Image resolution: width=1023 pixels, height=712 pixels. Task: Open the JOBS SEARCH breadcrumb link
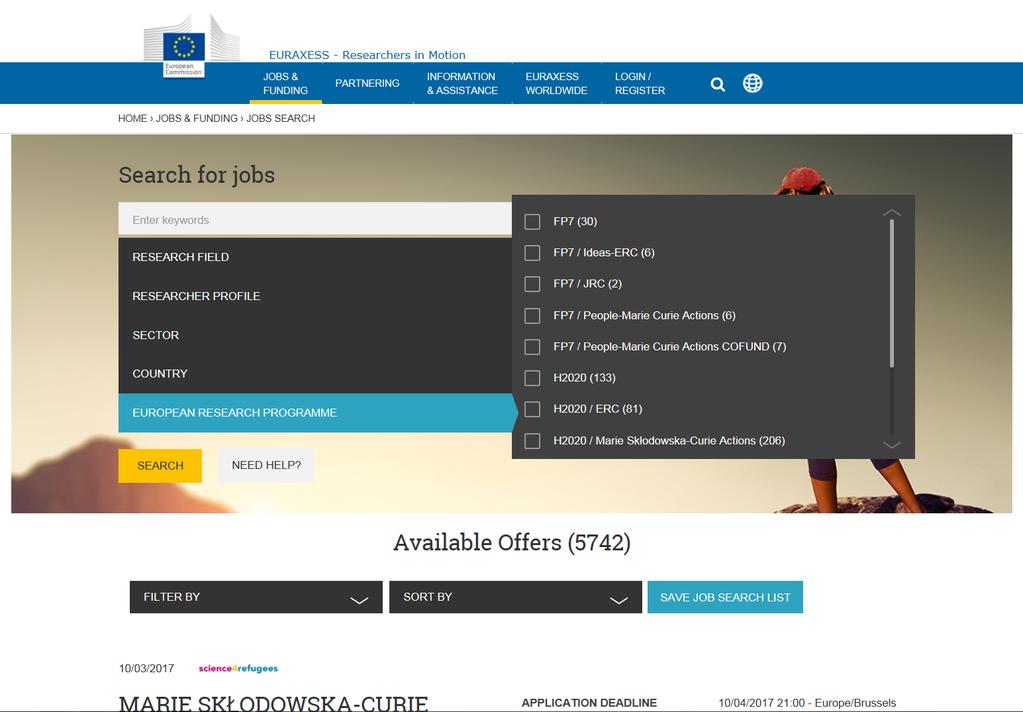click(x=281, y=118)
